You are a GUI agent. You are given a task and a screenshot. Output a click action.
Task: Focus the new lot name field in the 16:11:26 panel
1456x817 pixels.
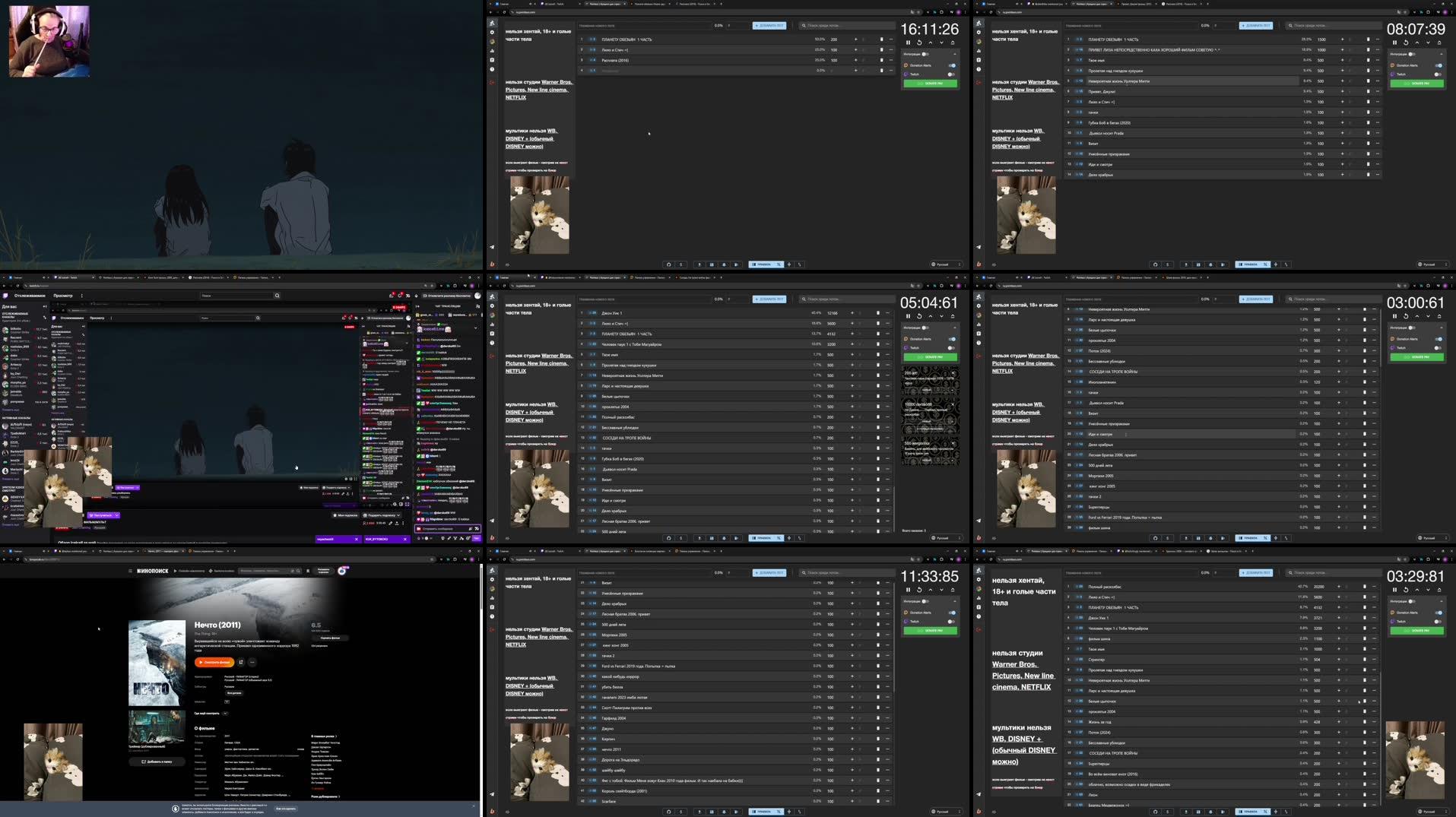(643, 26)
